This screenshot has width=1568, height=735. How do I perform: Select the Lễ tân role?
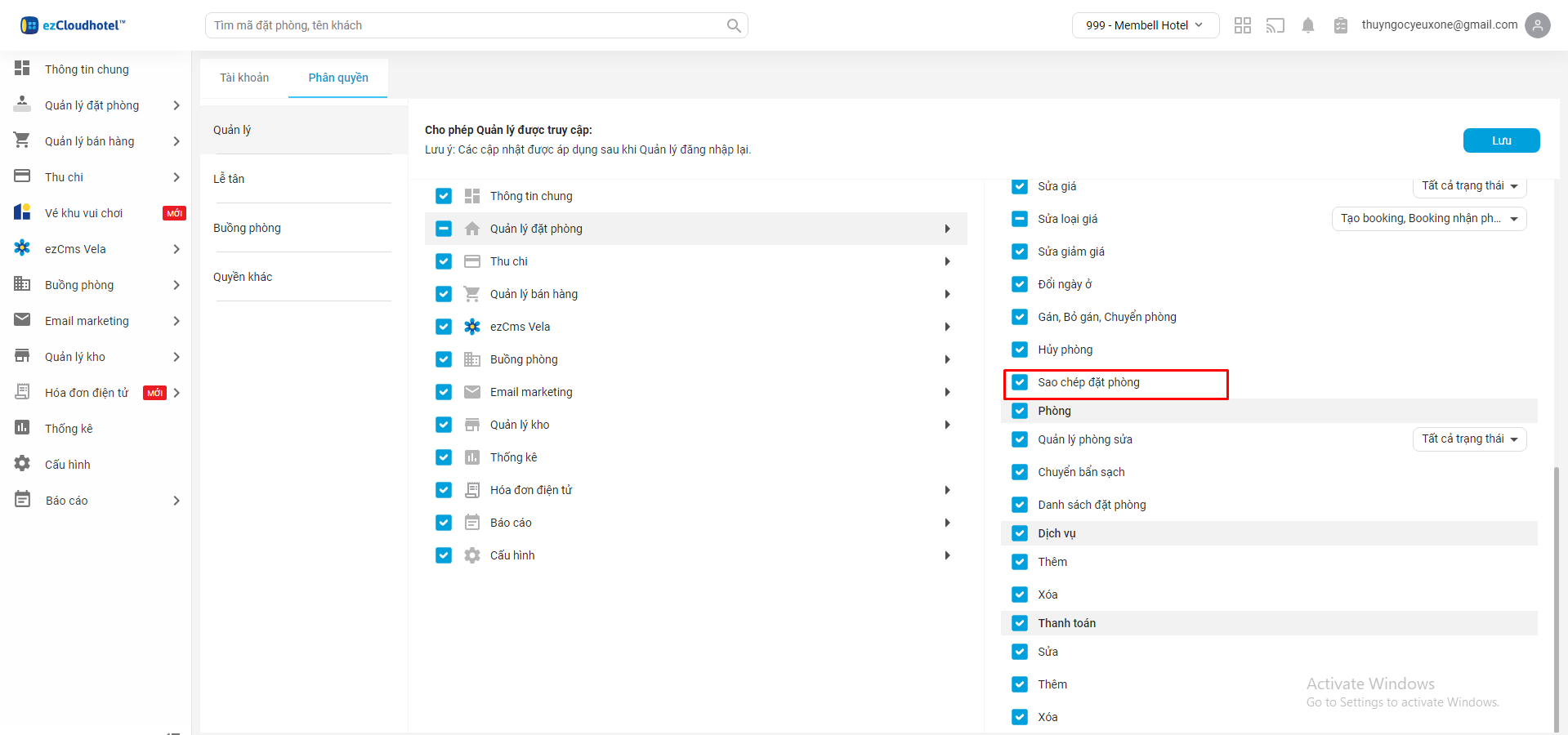[229, 179]
